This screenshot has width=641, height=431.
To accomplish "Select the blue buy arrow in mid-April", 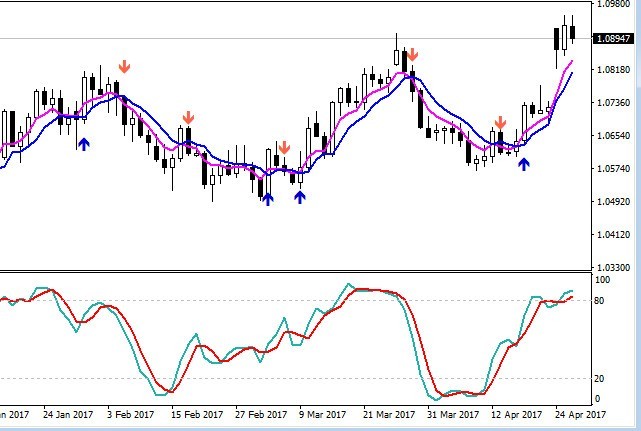I will coord(524,164).
